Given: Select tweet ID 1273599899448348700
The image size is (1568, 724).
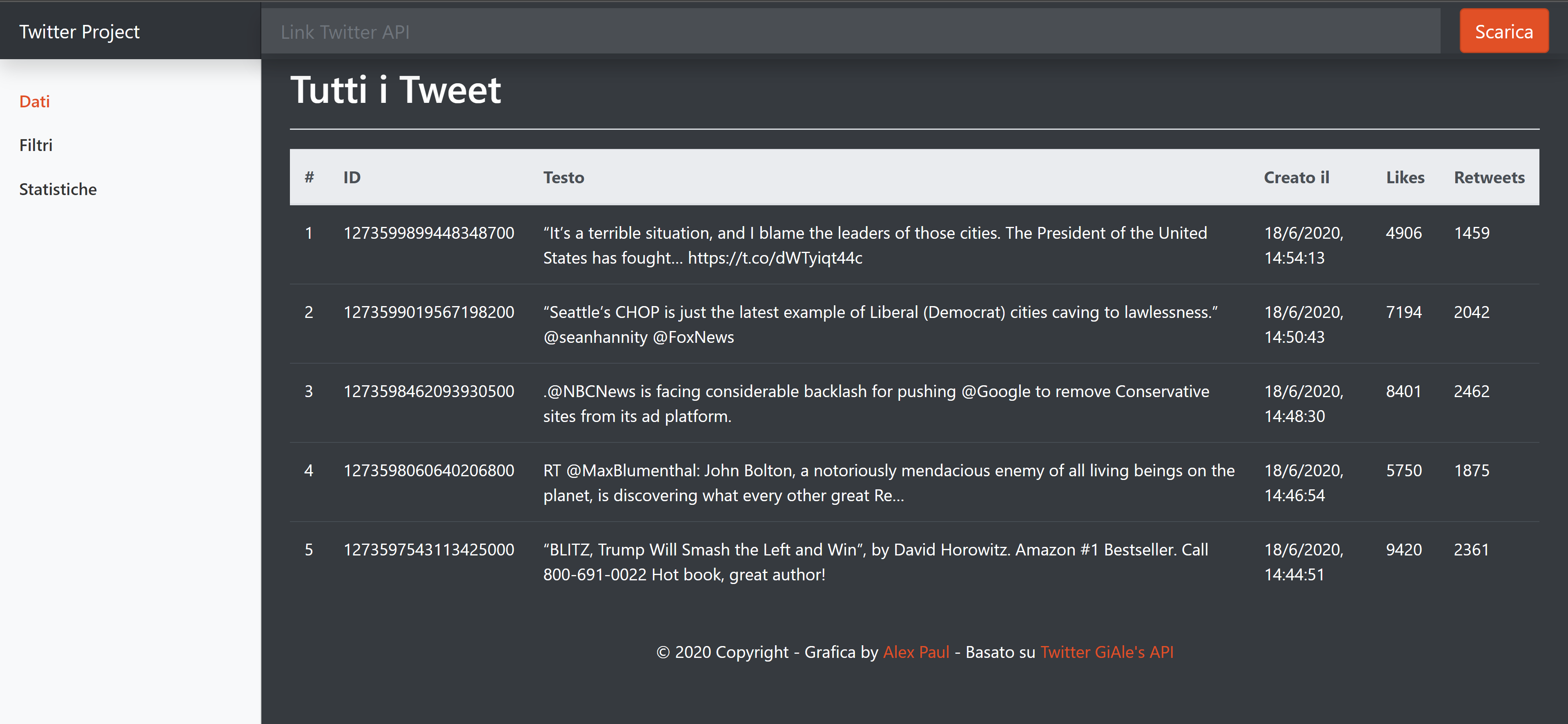Looking at the screenshot, I should 428,233.
